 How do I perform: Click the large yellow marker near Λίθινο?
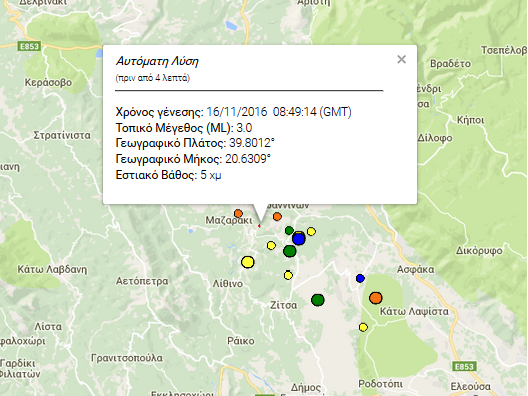pos(248,262)
